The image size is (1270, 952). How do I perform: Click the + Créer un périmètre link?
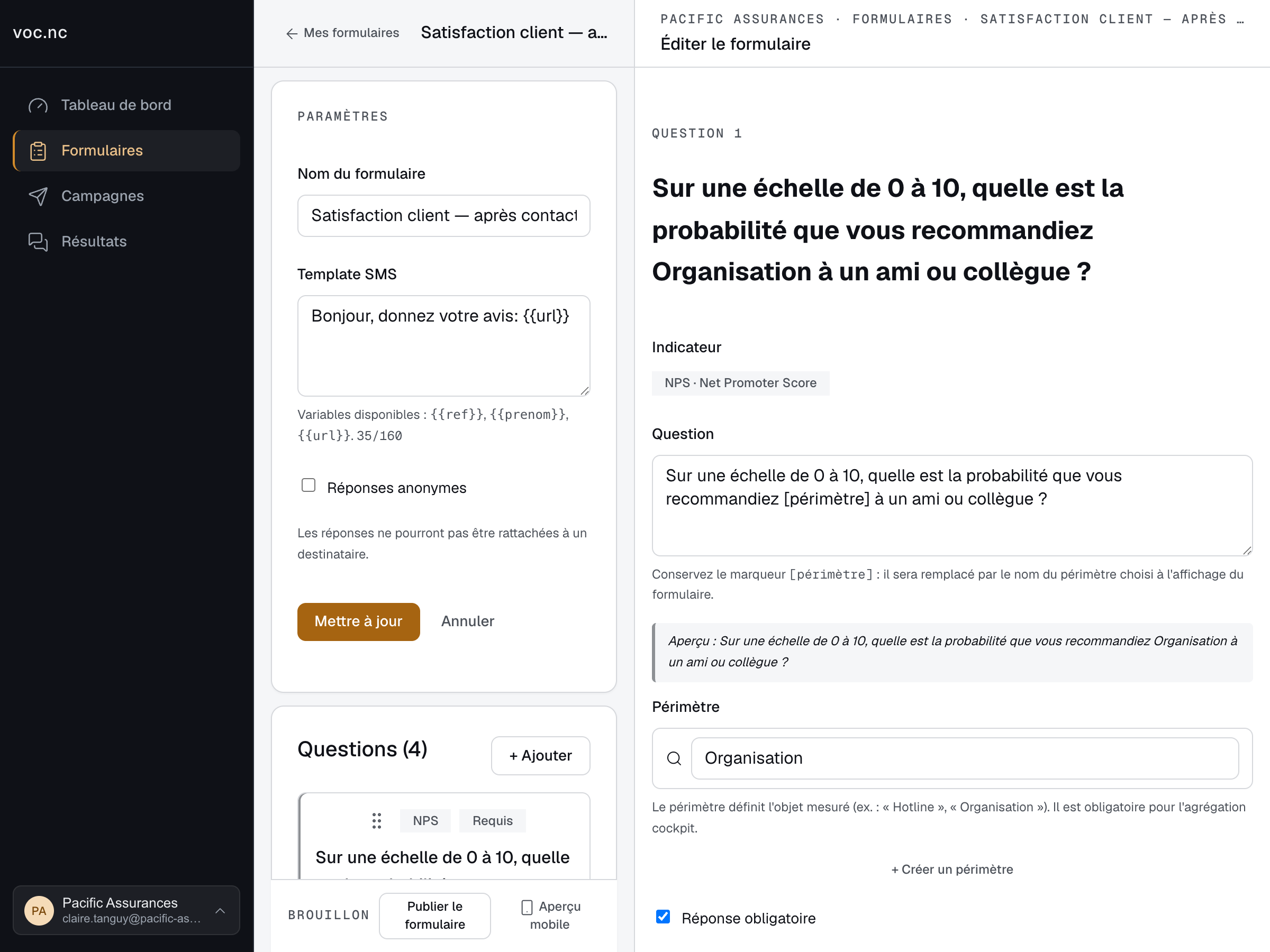point(952,869)
